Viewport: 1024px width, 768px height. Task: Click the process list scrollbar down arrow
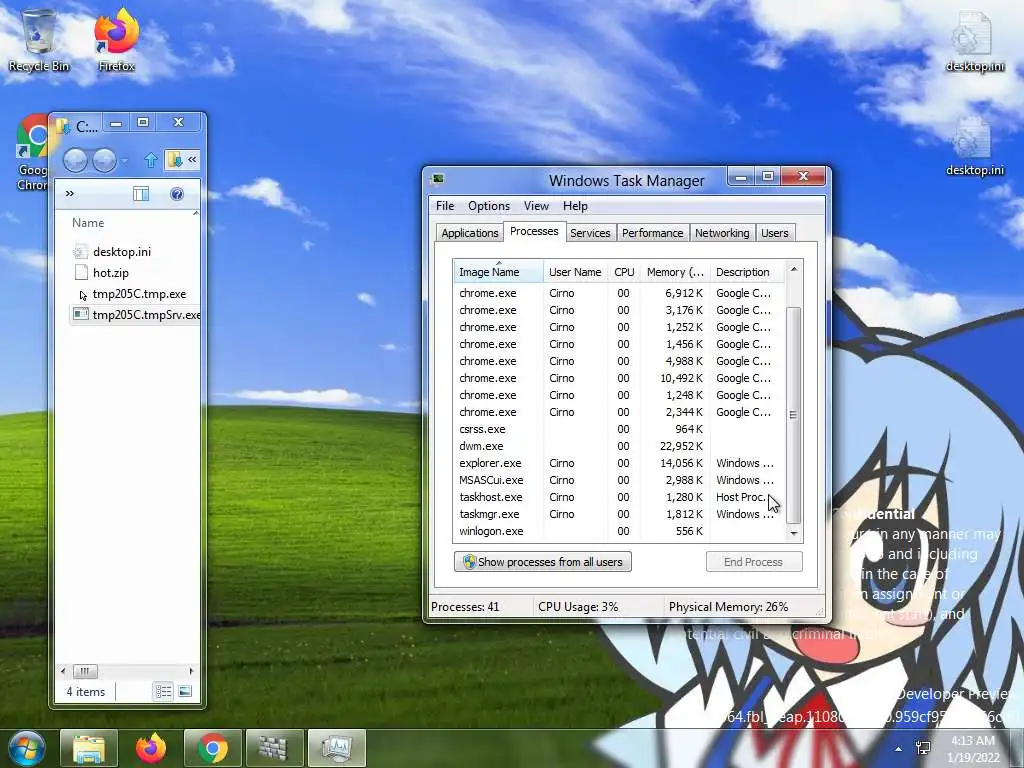pos(793,534)
